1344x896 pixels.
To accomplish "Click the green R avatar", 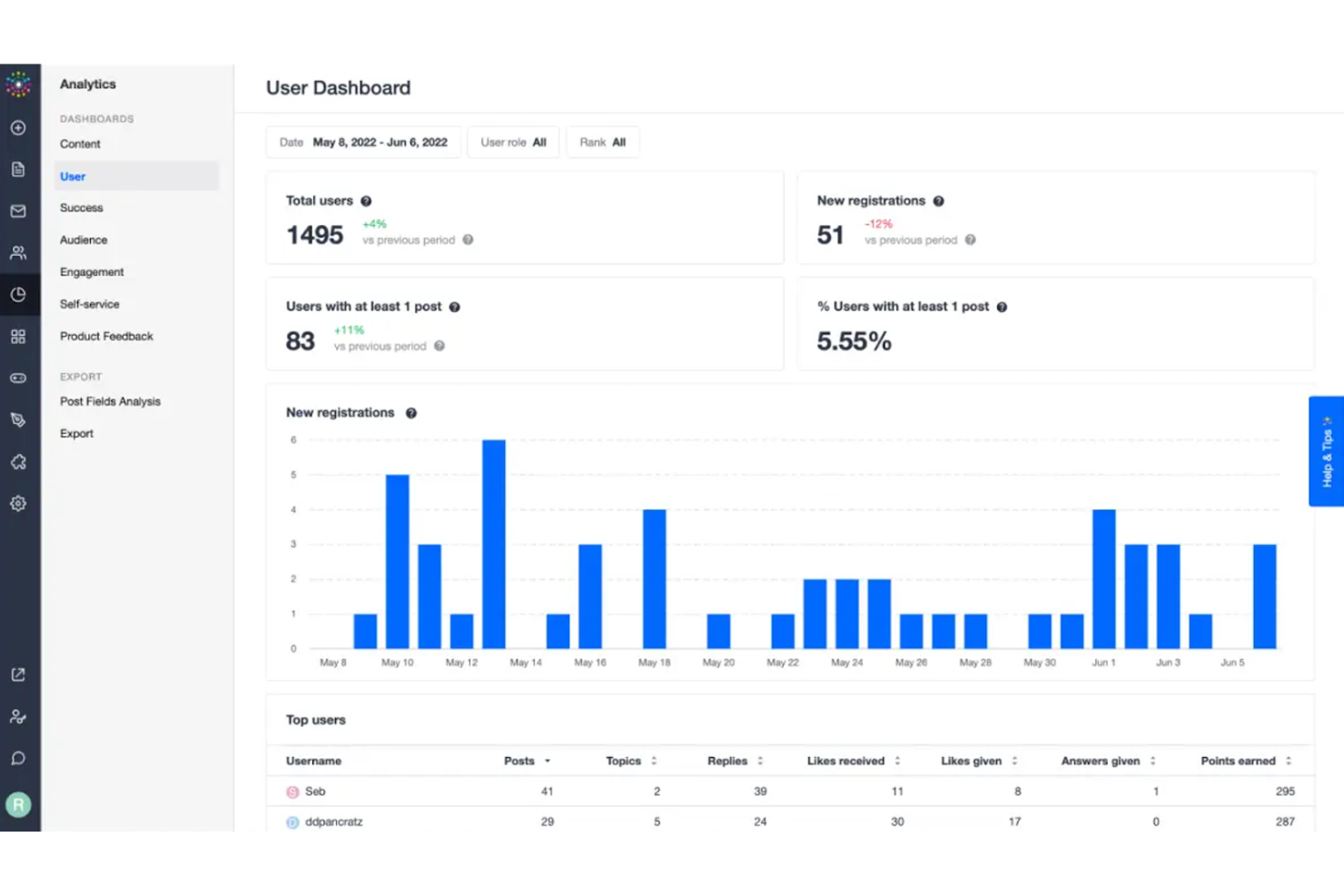I will coord(18,805).
